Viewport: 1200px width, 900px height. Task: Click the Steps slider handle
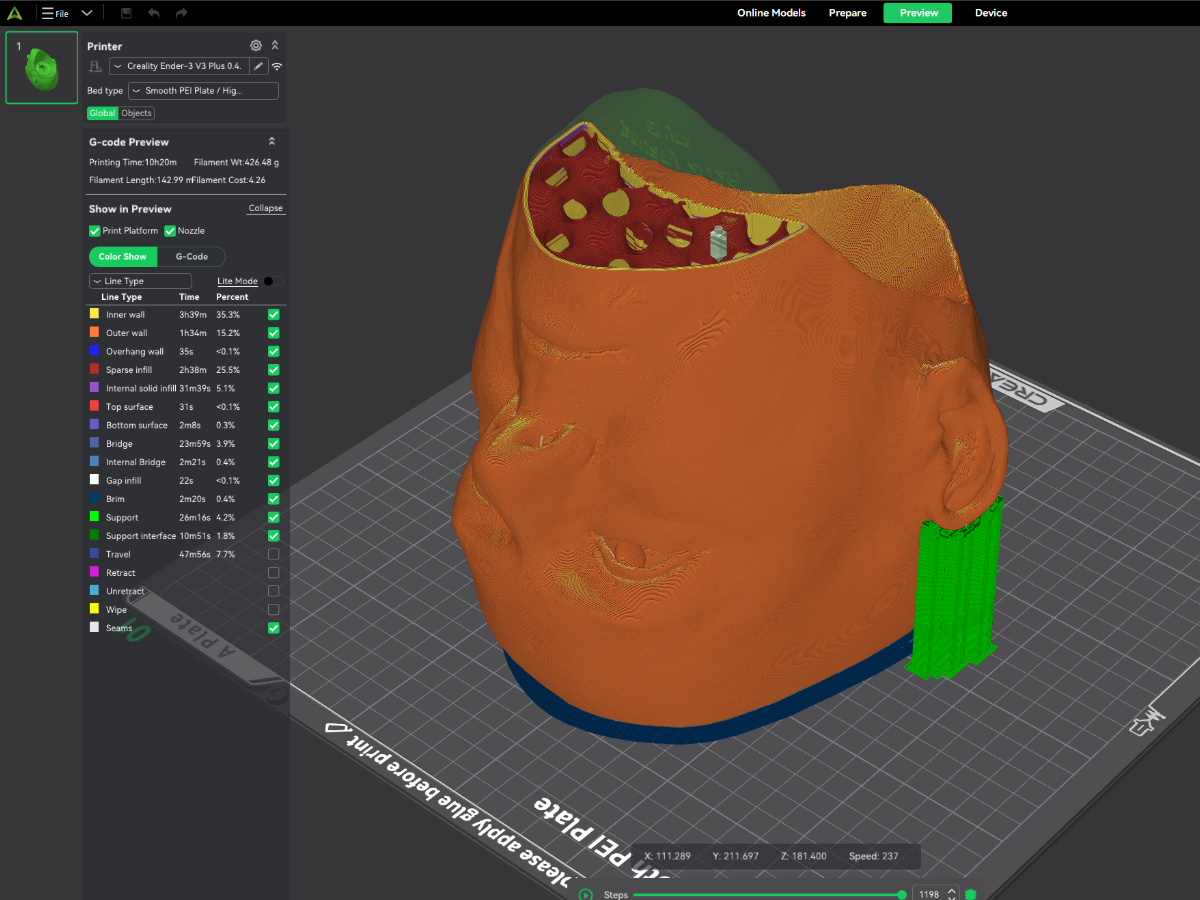[x=902, y=894]
